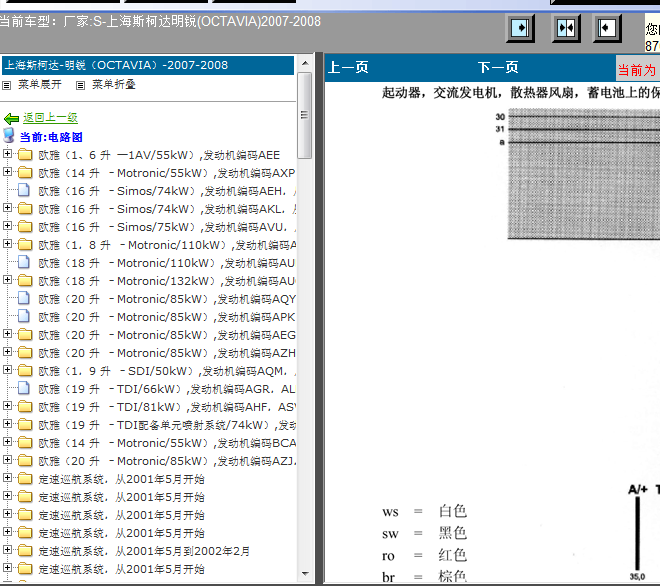The height and width of the screenshot is (586, 660).
Task: Click the 当前车型 厂家:S-上海斯柯达明锐 title text
Action: click(160, 21)
